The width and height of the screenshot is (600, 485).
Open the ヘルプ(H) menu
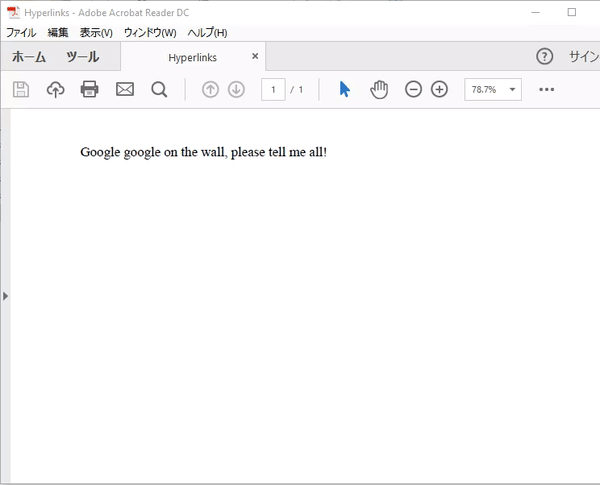[207, 33]
